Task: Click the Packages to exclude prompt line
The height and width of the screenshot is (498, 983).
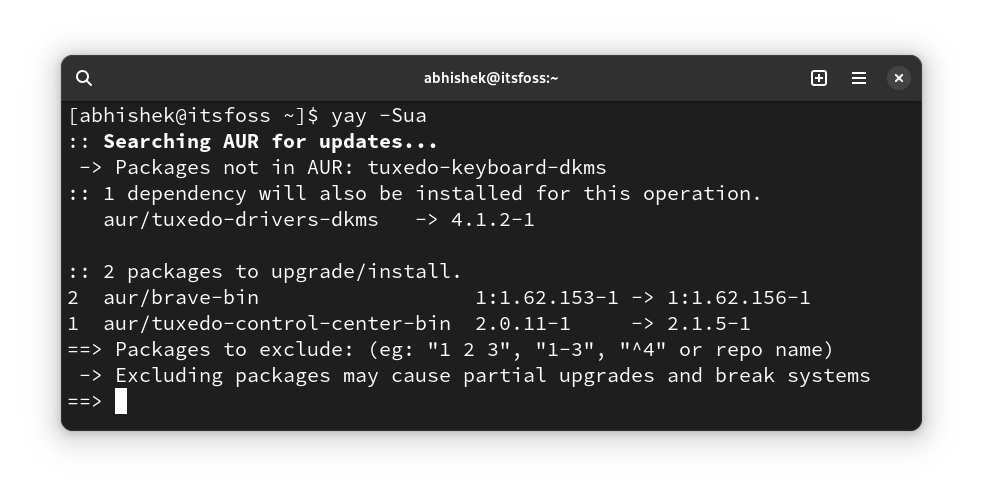Action: click(x=450, y=350)
